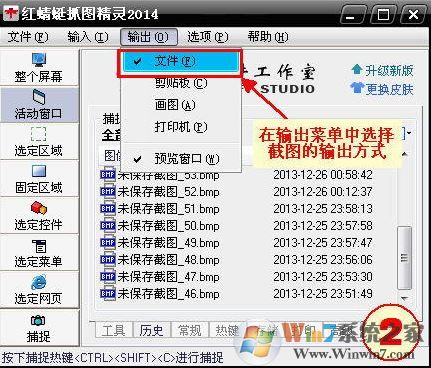Click BMP icon of 未保存截图_50.bmp
The height and width of the screenshot is (368, 431).
click(x=108, y=225)
